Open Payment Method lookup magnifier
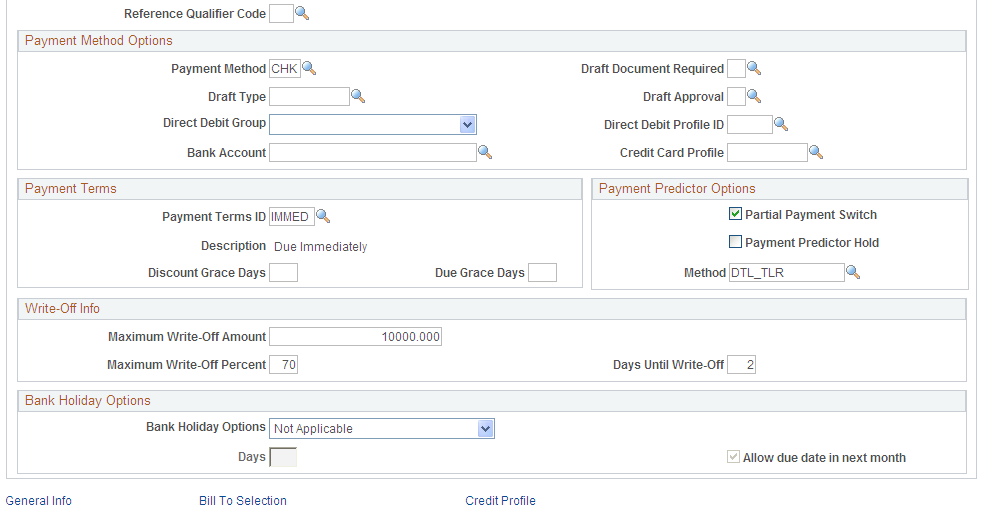The image size is (983, 511). click(309, 68)
